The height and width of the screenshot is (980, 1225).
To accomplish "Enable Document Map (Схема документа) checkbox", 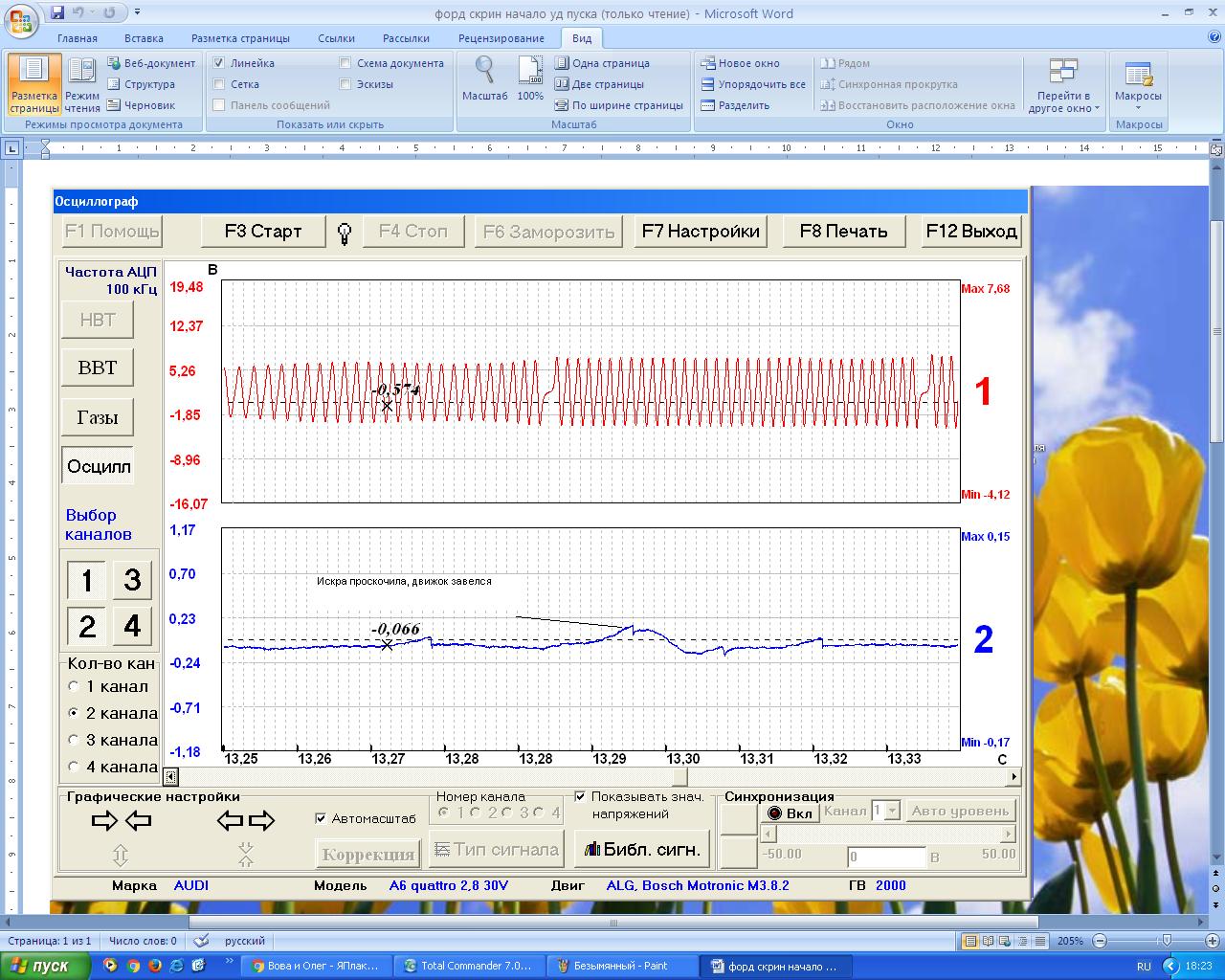I will 345,63.
